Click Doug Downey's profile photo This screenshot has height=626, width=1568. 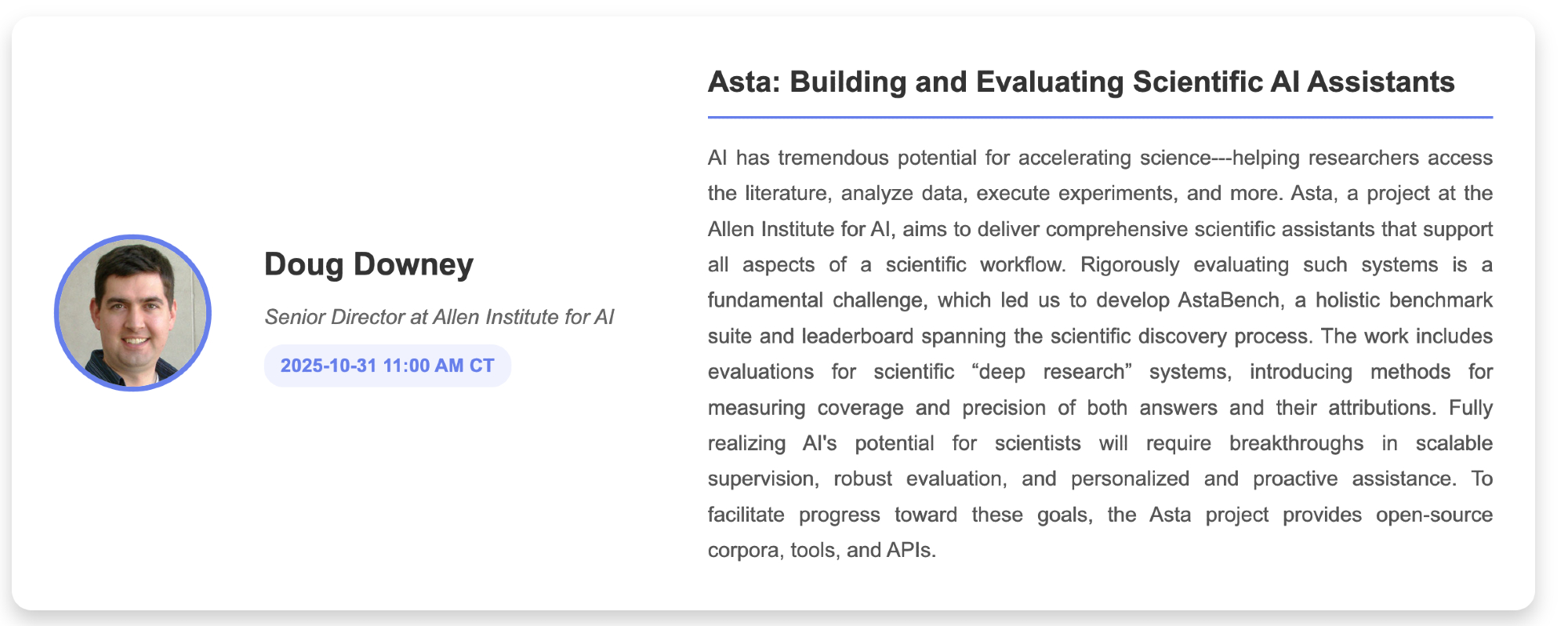click(x=132, y=312)
